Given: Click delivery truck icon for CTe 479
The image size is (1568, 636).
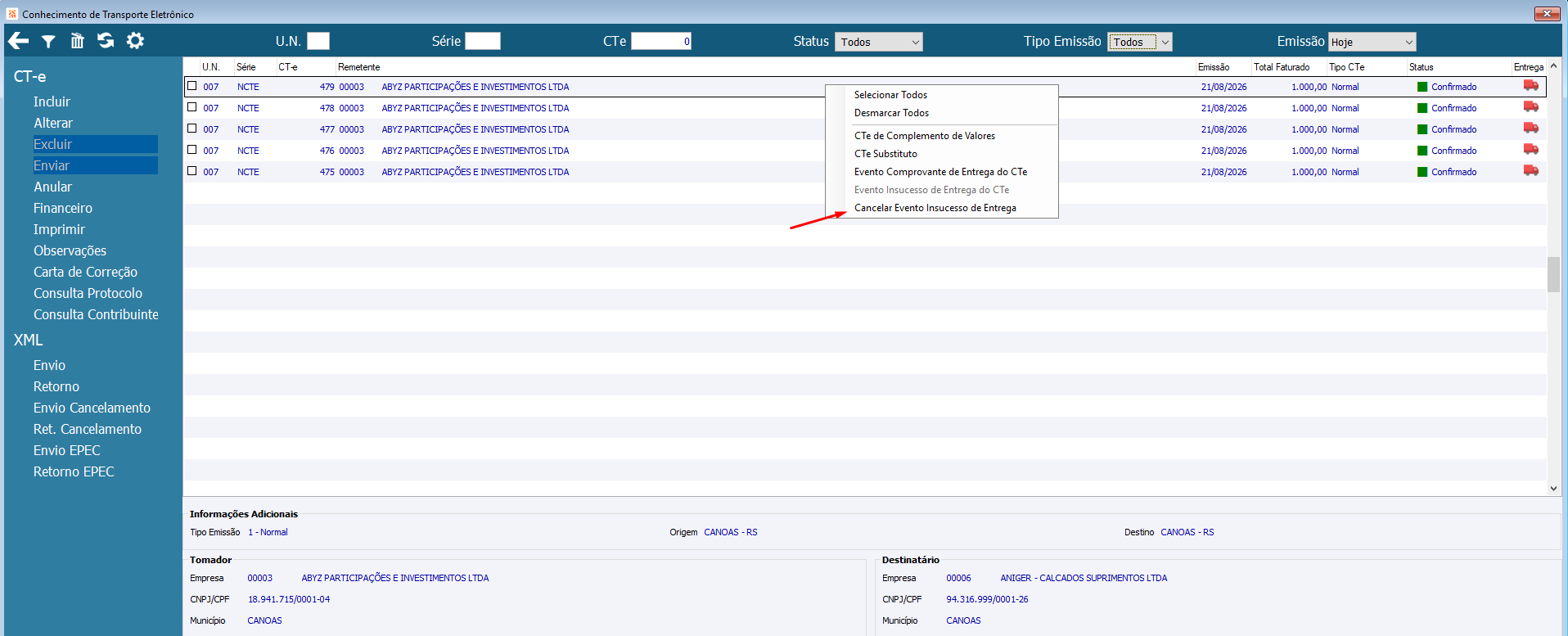Looking at the screenshot, I should (x=1530, y=86).
